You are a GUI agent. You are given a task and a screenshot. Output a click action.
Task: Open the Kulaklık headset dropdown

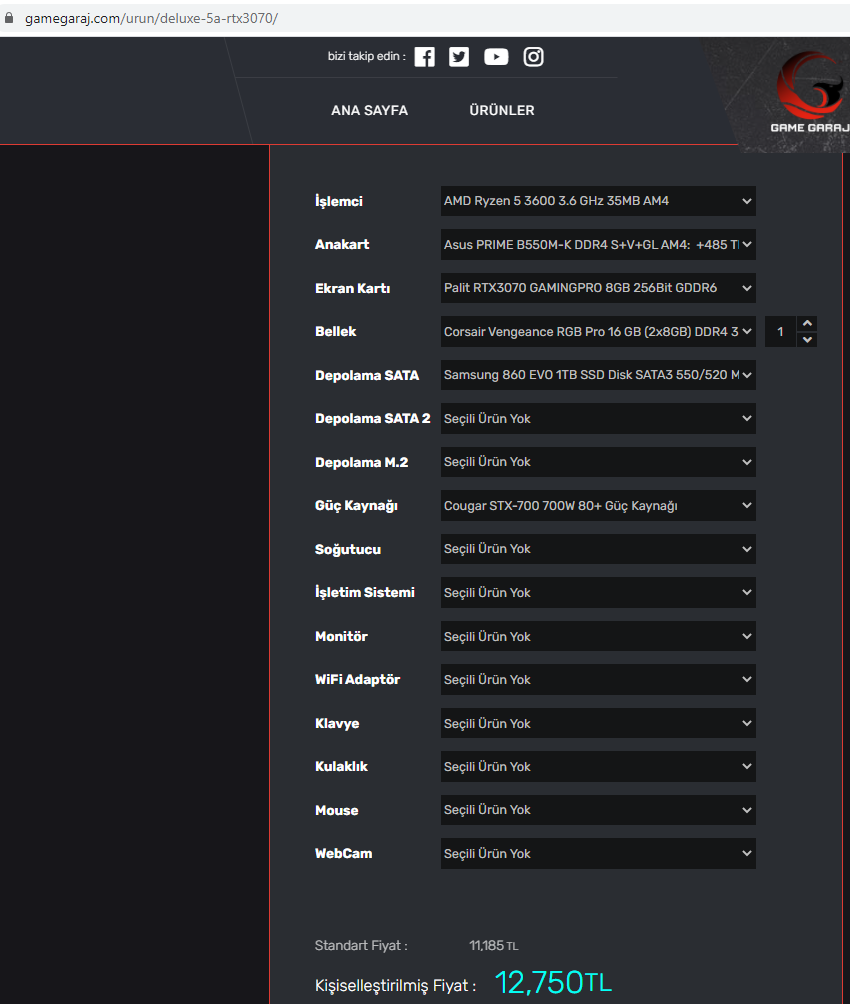[598, 766]
